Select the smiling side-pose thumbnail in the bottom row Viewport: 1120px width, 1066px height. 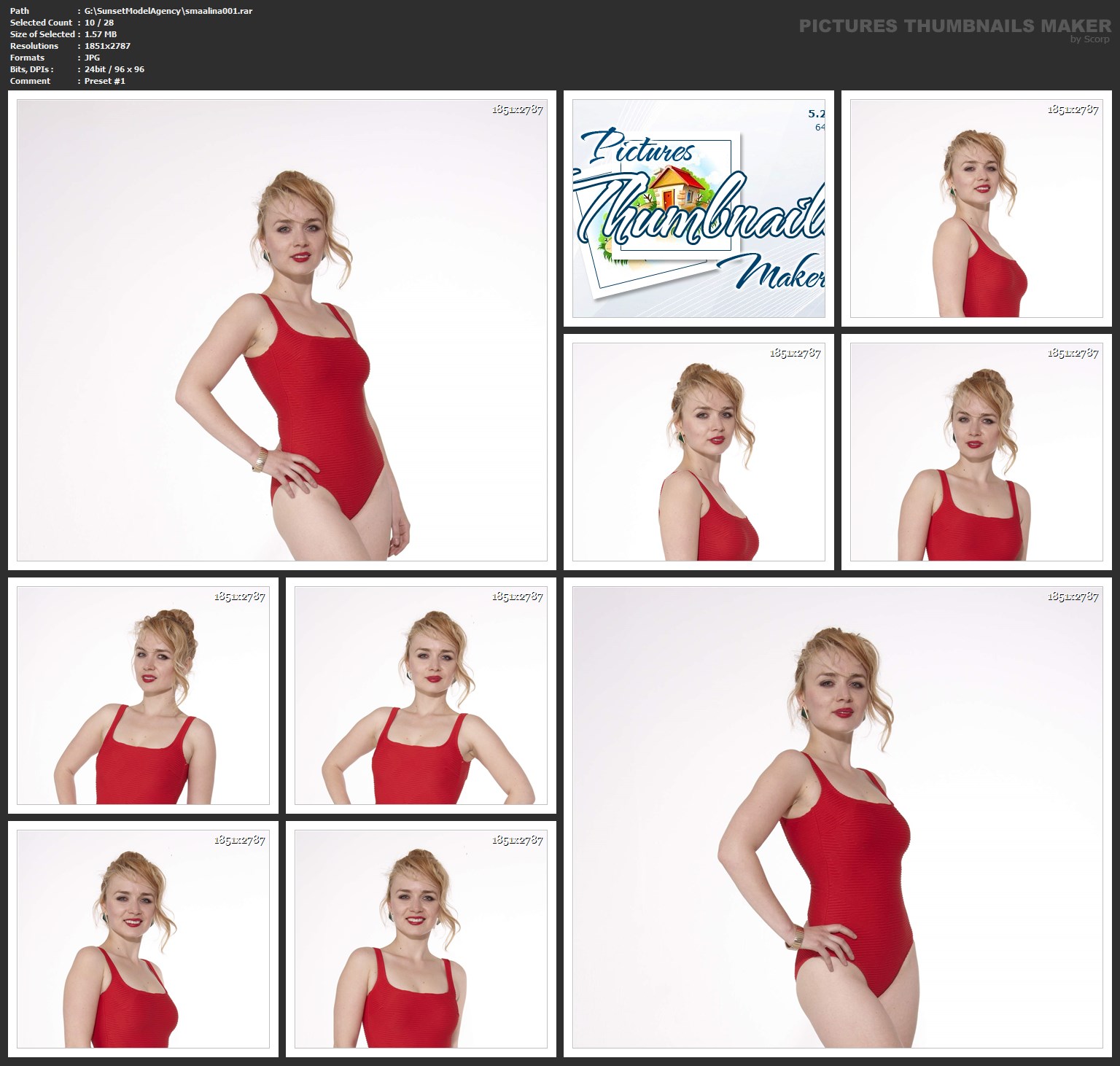coord(143,939)
